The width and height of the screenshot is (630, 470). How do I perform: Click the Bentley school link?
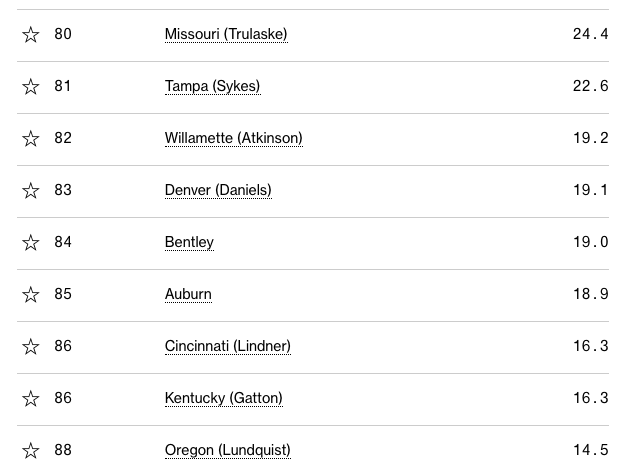[x=189, y=243]
